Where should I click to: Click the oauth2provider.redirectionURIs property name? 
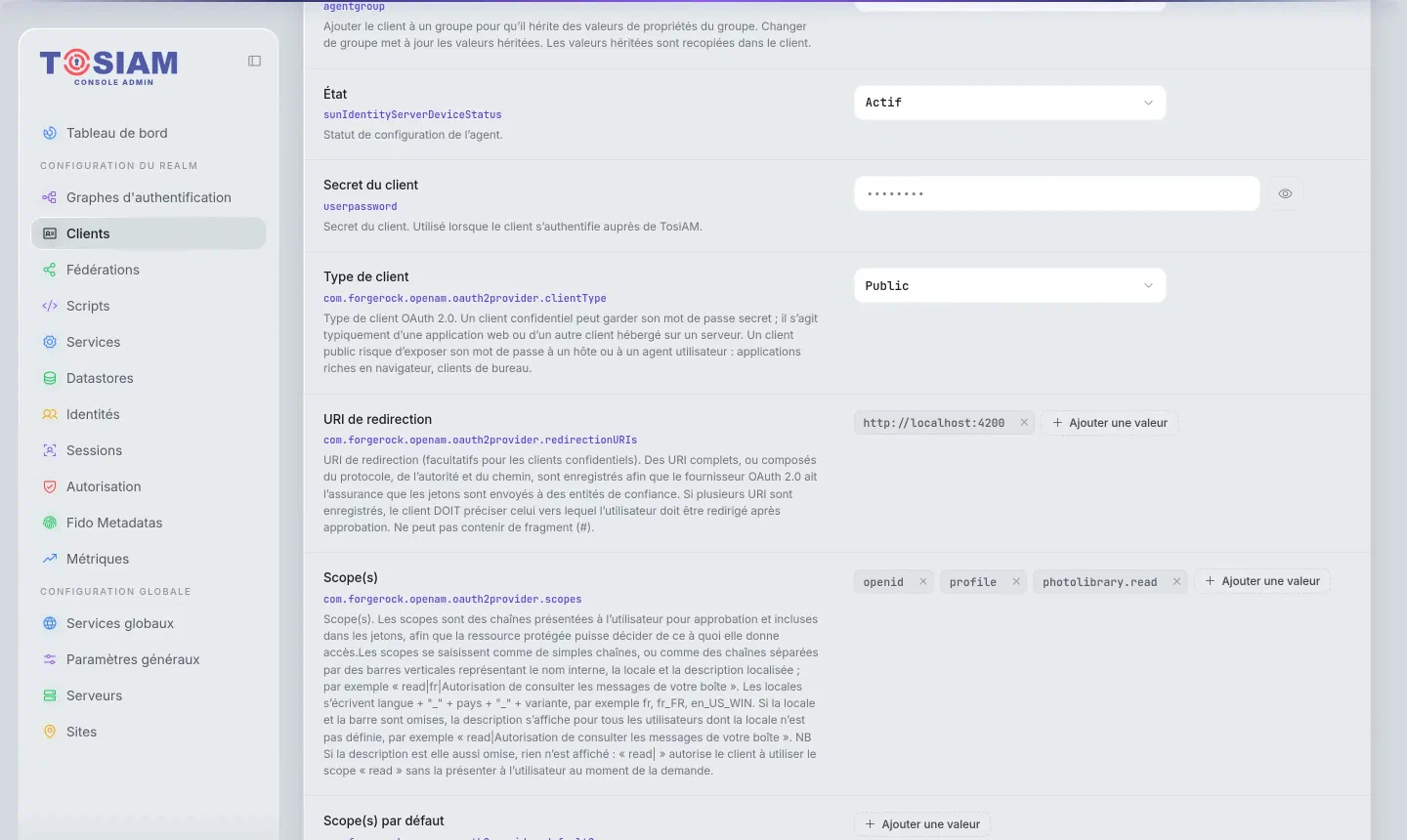point(481,441)
